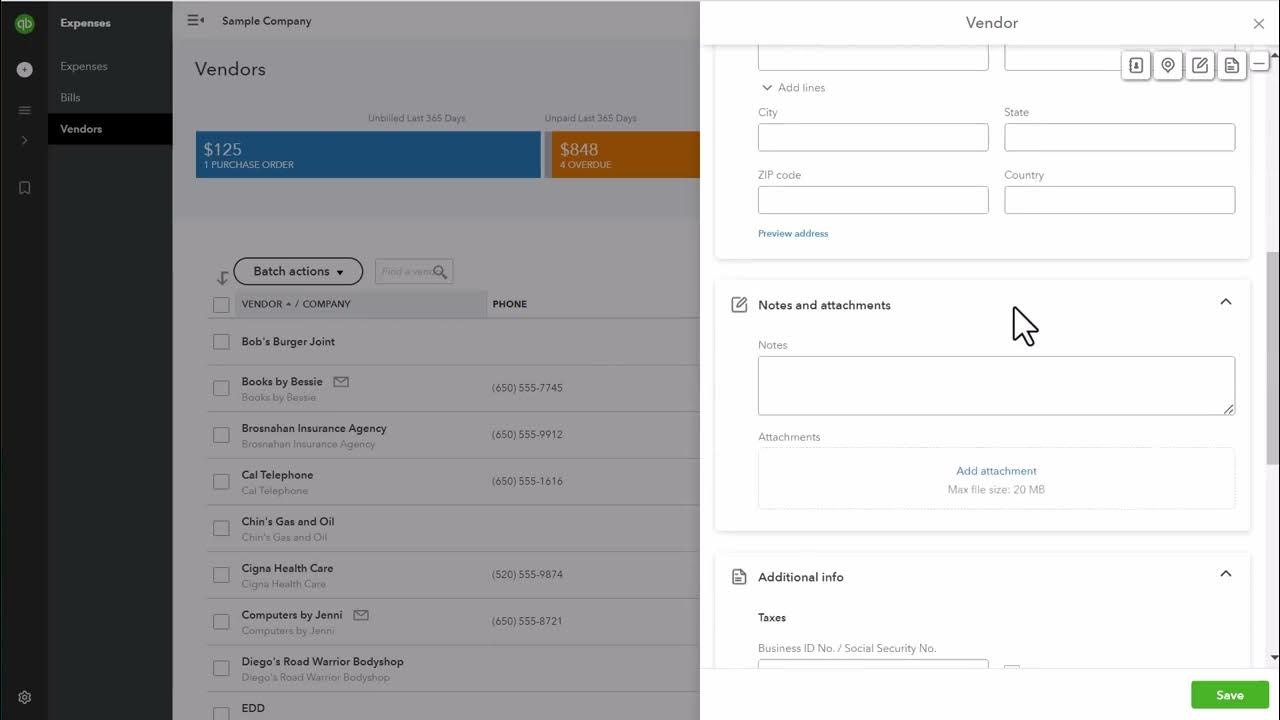
Task: Expand the sidebar chevron arrow
Action: click(25, 141)
